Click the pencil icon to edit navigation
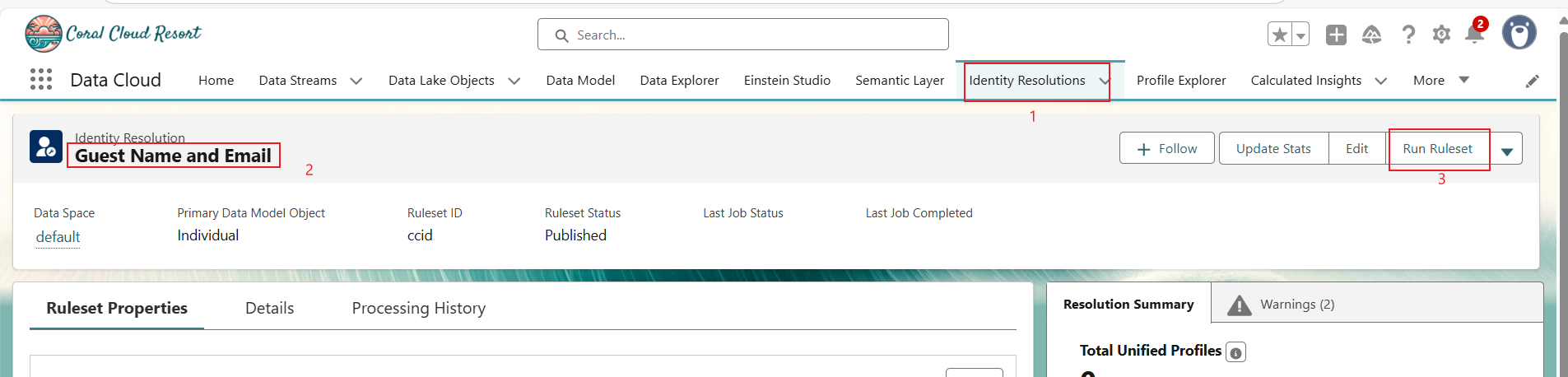Viewport: 1568px width, 377px height. pyautogui.click(x=1532, y=81)
